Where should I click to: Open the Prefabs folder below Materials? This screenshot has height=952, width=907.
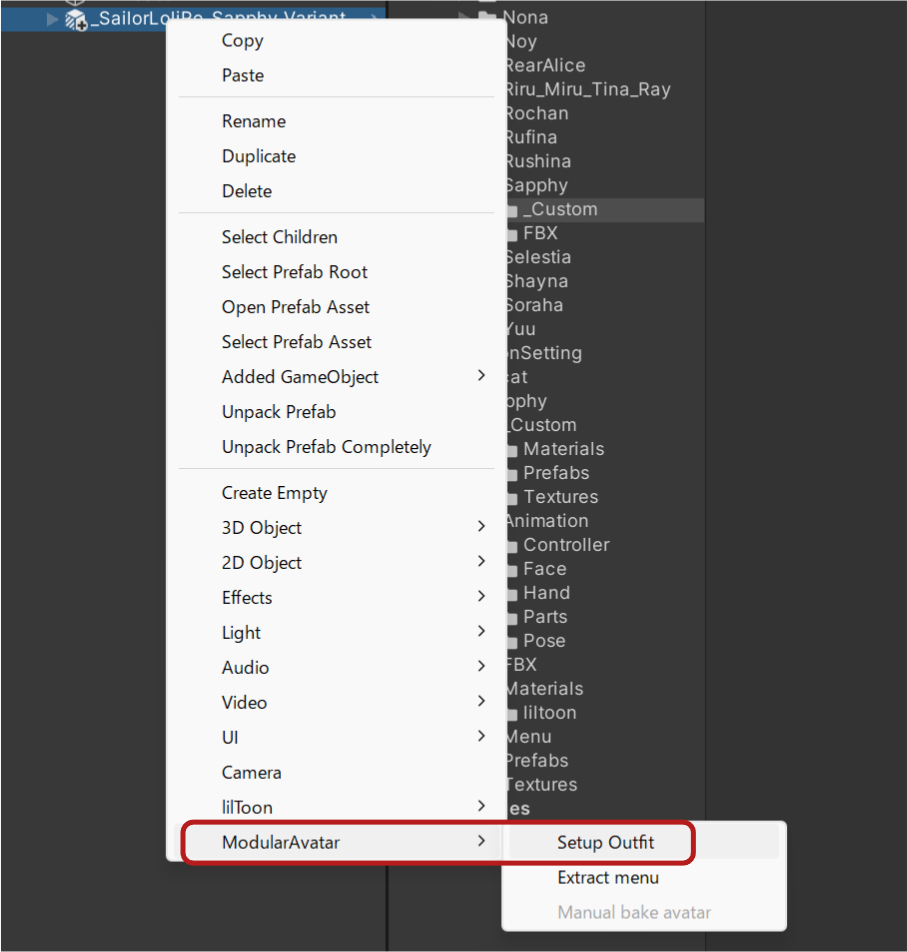[556, 473]
